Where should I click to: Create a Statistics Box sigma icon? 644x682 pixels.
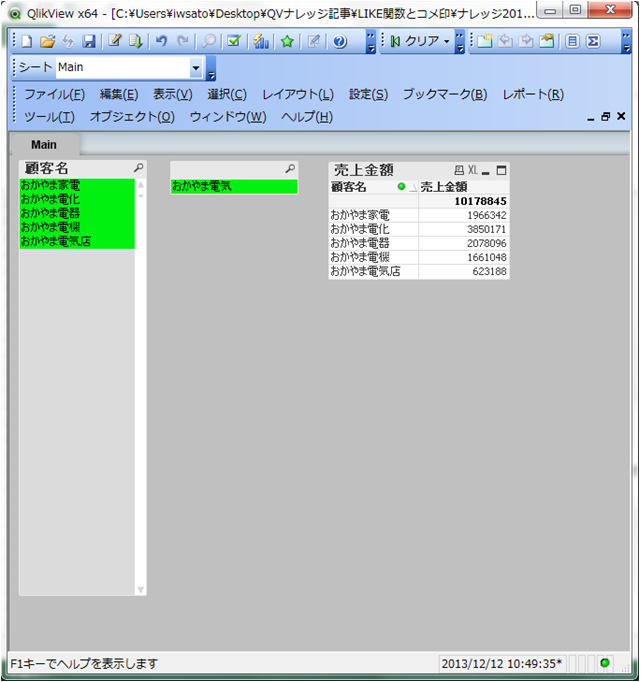click(593, 41)
